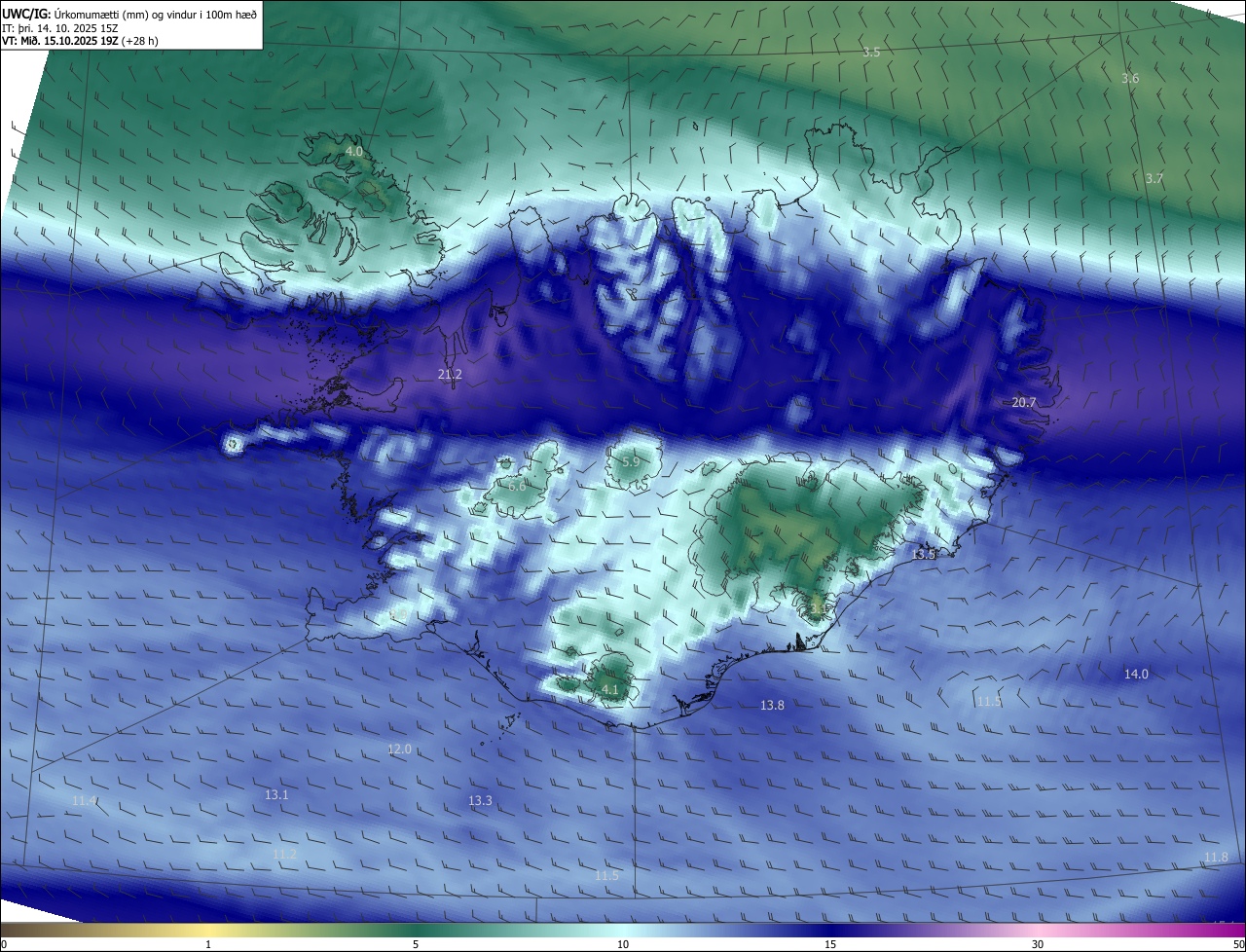Click the 3.7 value label on the map
Screen dimensions: 1246x952
pos(1154,178)
